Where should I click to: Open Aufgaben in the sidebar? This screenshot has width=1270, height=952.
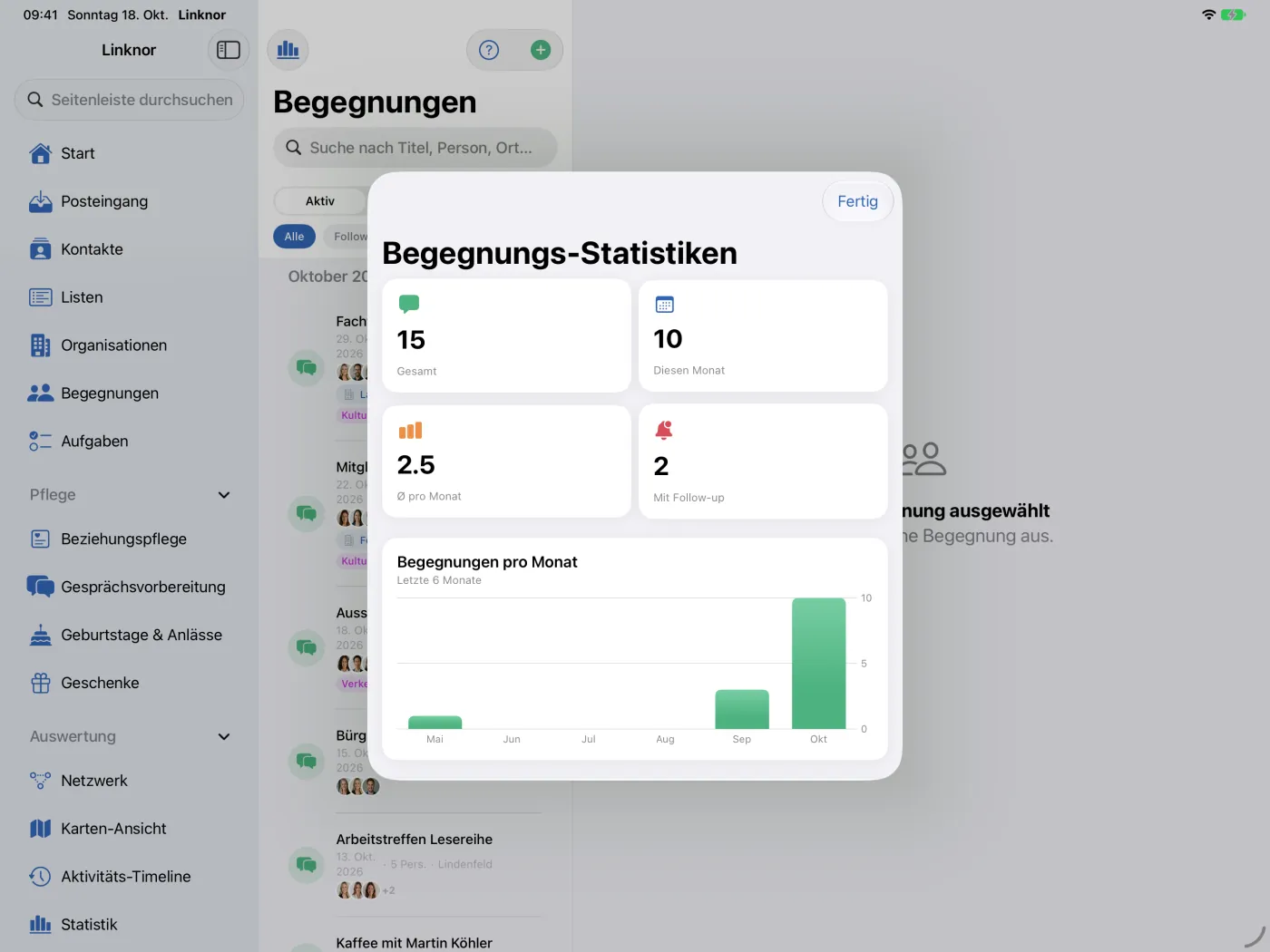[x=129, y=442]
